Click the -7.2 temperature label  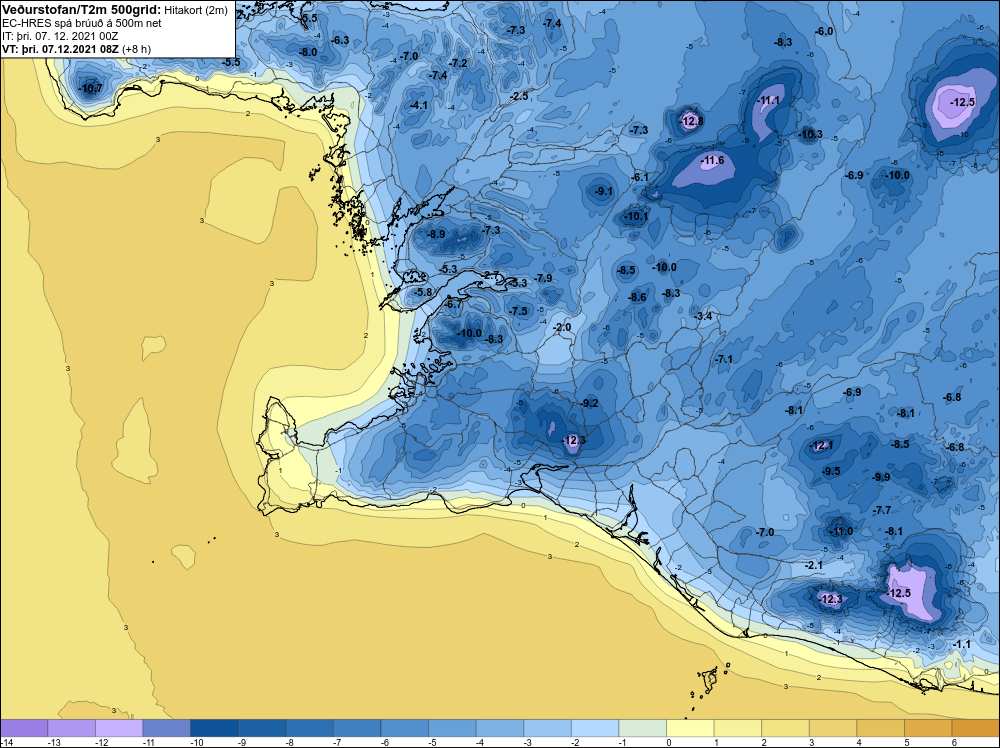(459, 63)
